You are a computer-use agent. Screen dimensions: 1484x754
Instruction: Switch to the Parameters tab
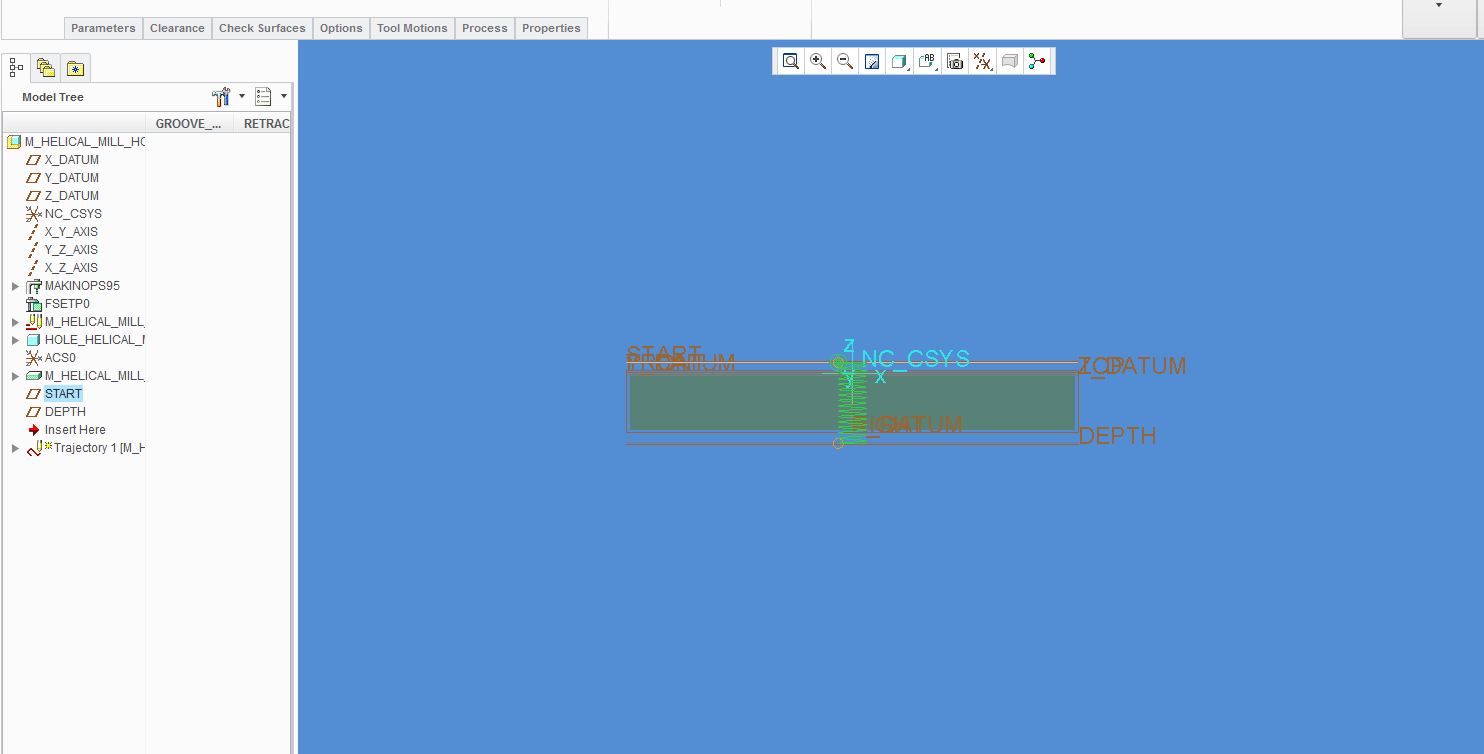[x=103, y=28]
